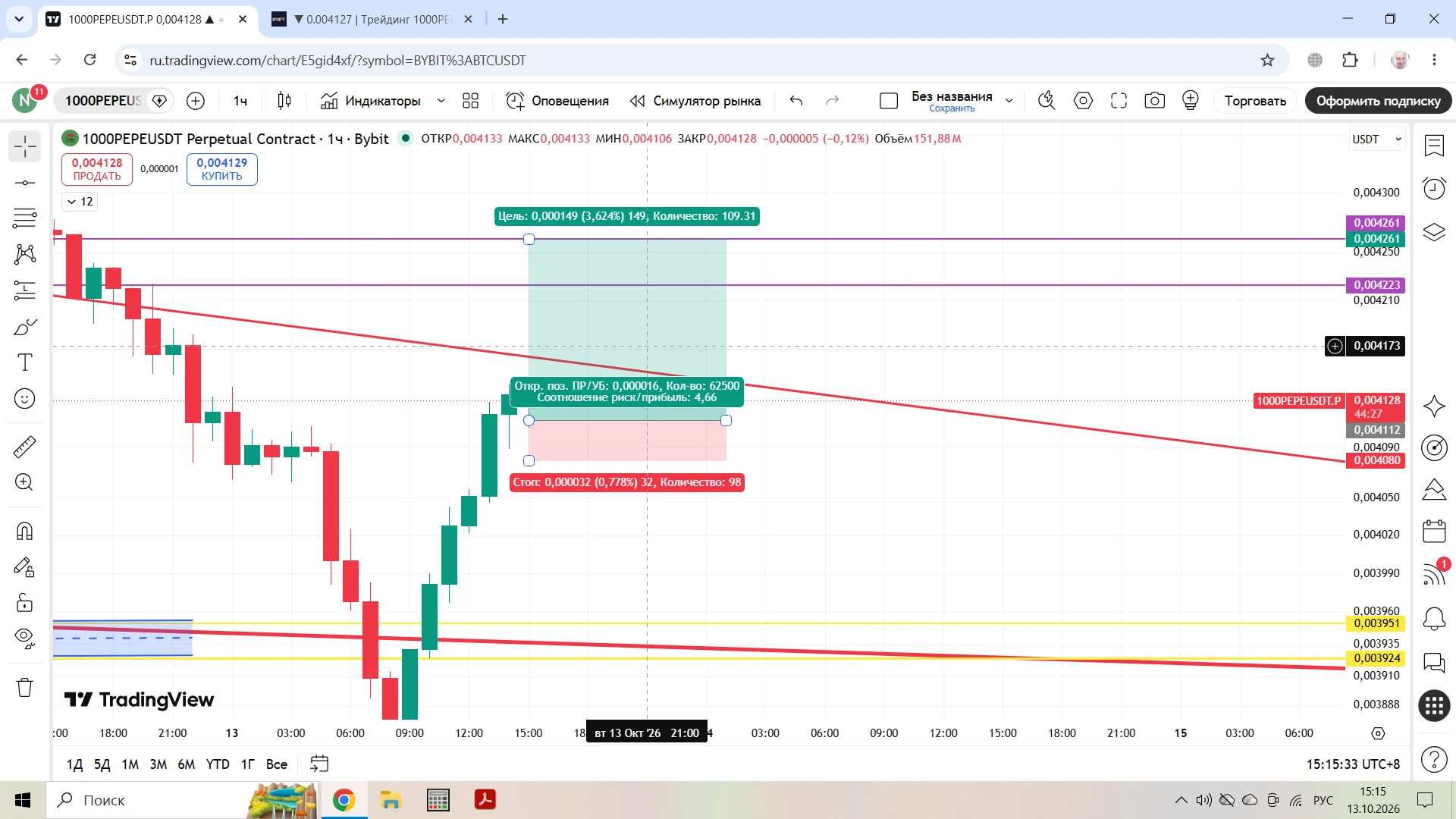Select the Text annotation tool

pos(24,362)
